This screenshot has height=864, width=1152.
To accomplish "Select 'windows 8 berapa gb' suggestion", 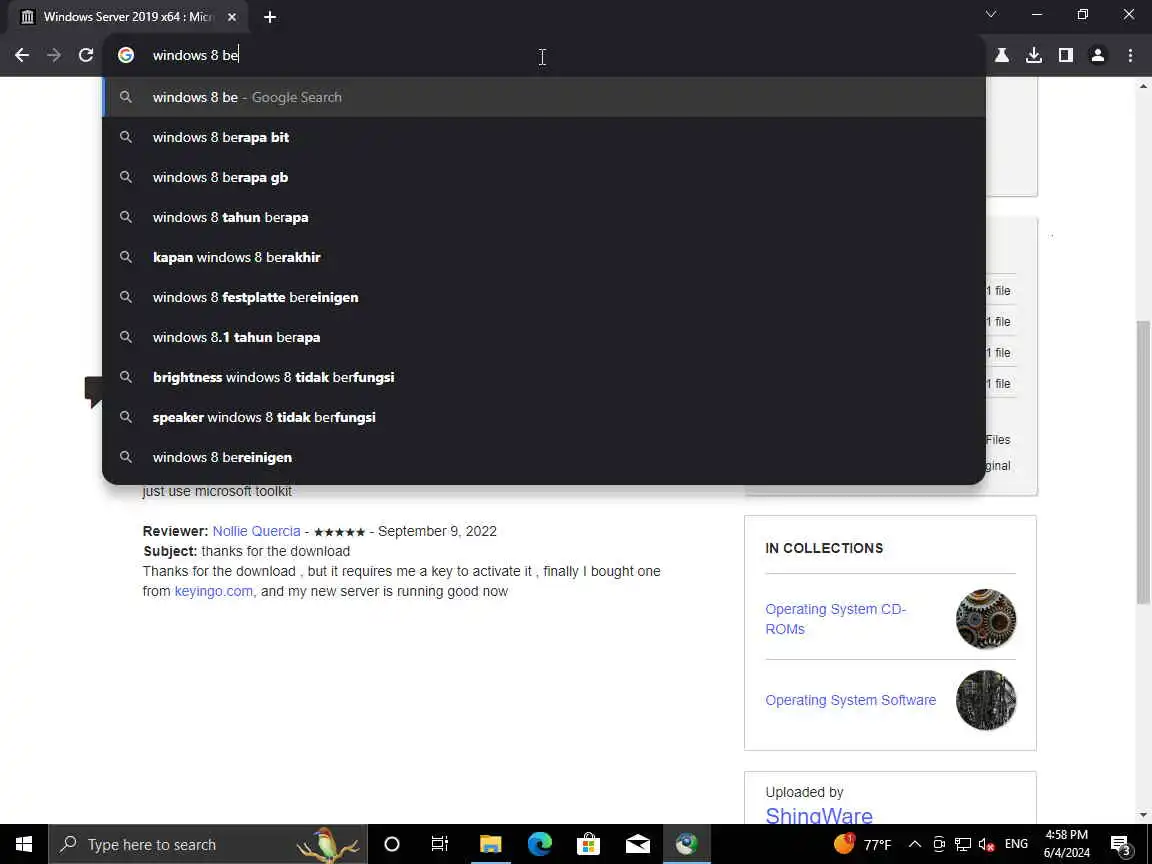I will (x=544, y=177).
